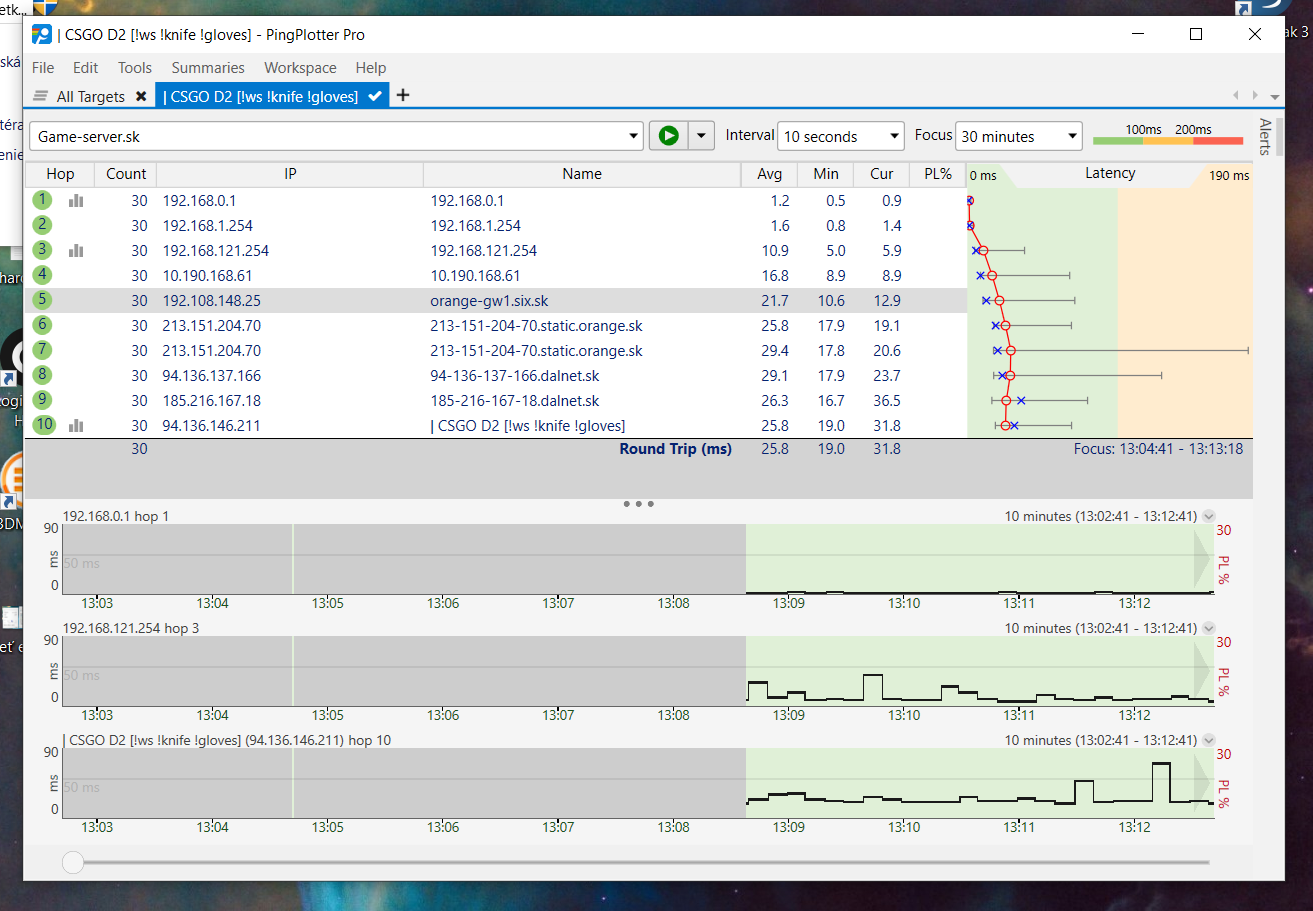Image resolution: width=1313 pixels, height=911 pixels.
Task: Click the checkmark on CSGO D2 tab
Action: [x=375, y=96]
